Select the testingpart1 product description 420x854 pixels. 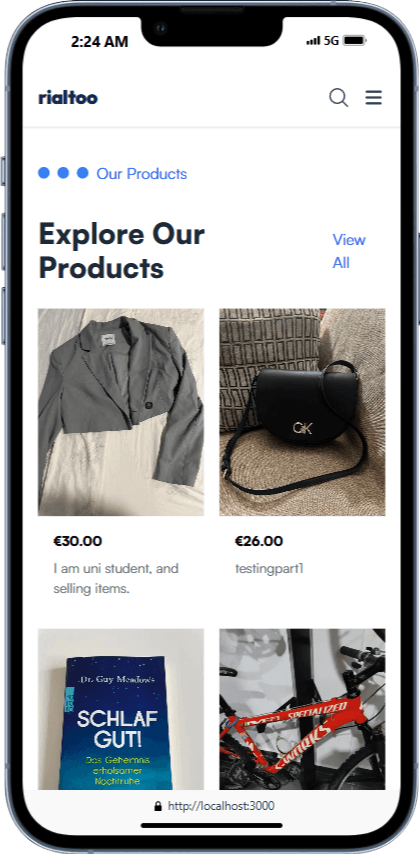tap(269, 569)
